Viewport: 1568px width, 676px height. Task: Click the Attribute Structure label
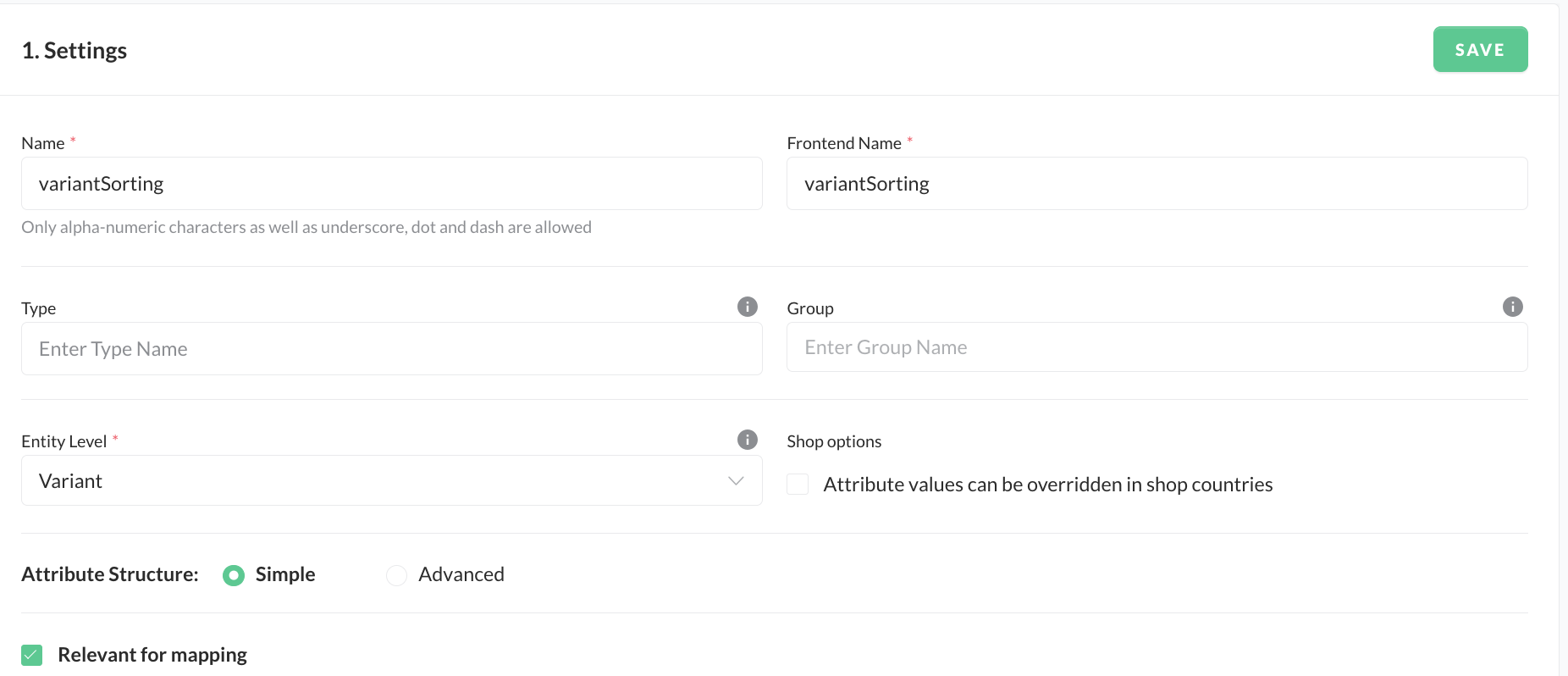click(x=110, y=574)
